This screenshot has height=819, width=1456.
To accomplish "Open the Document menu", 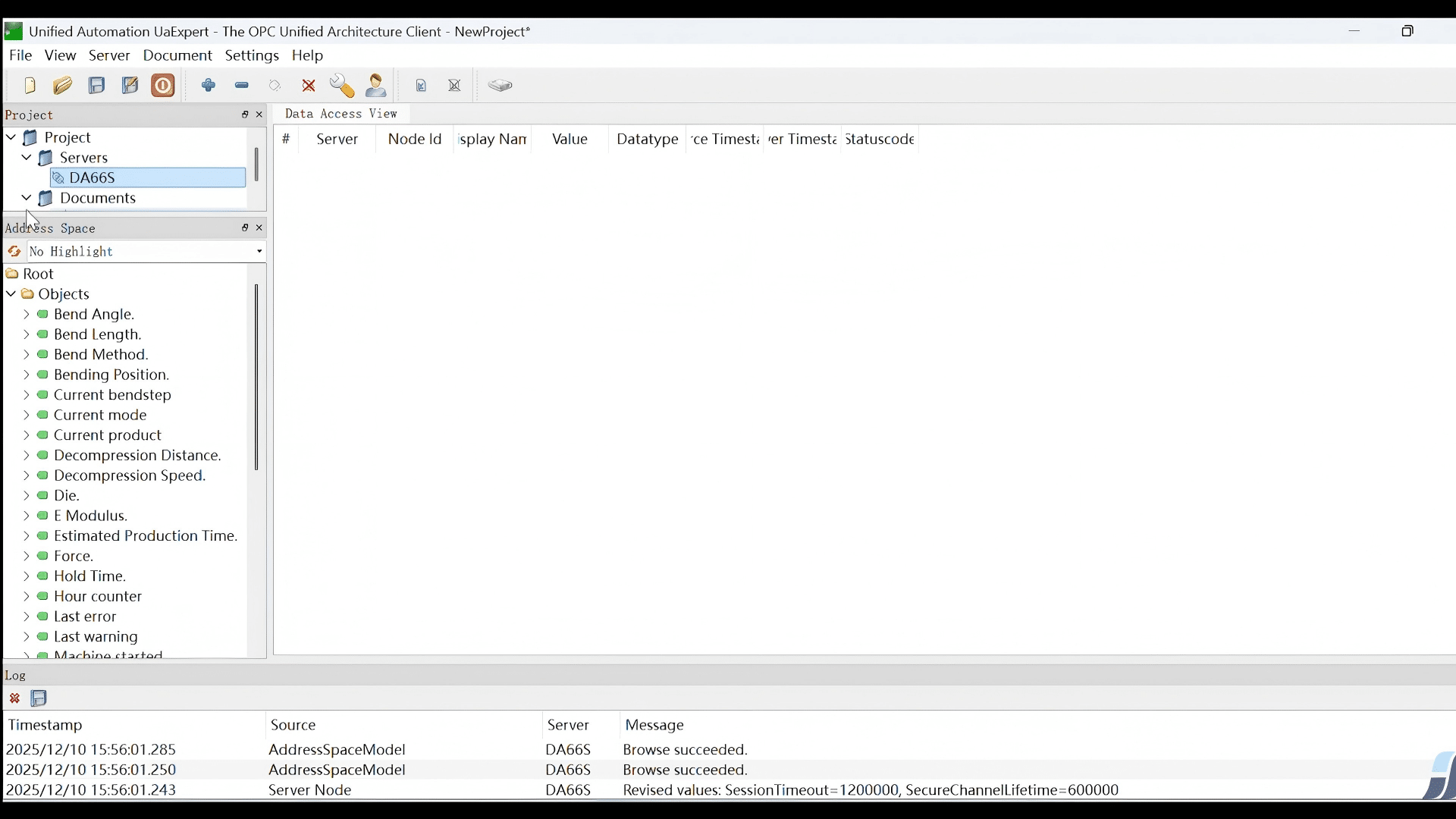I will click(x=177, y=56).
